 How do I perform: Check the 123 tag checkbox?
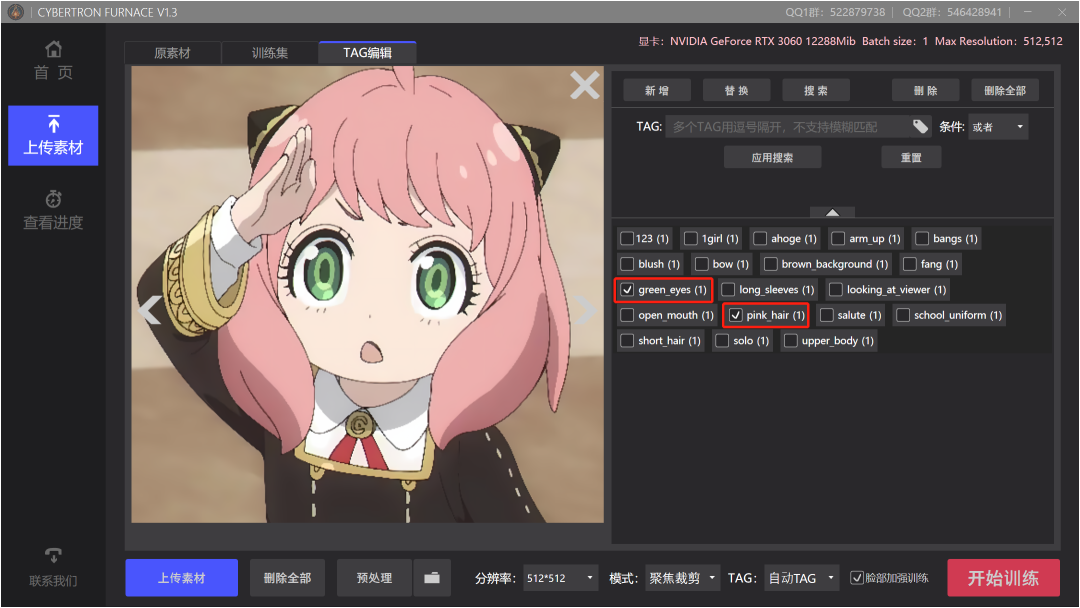(x=627, y=238)
